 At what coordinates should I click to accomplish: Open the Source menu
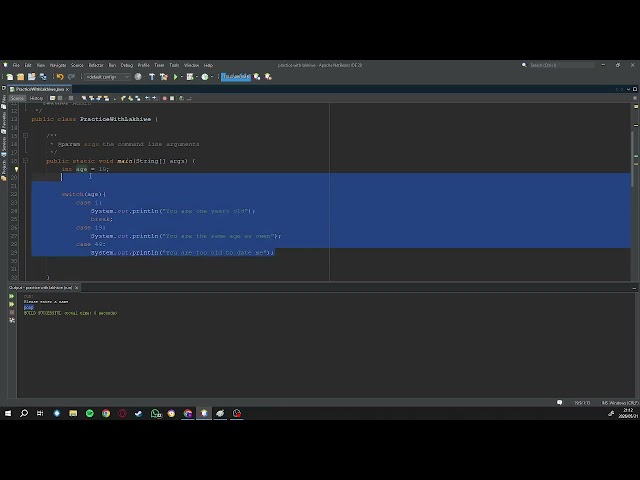pyautogui.click(x=77, y=65)
